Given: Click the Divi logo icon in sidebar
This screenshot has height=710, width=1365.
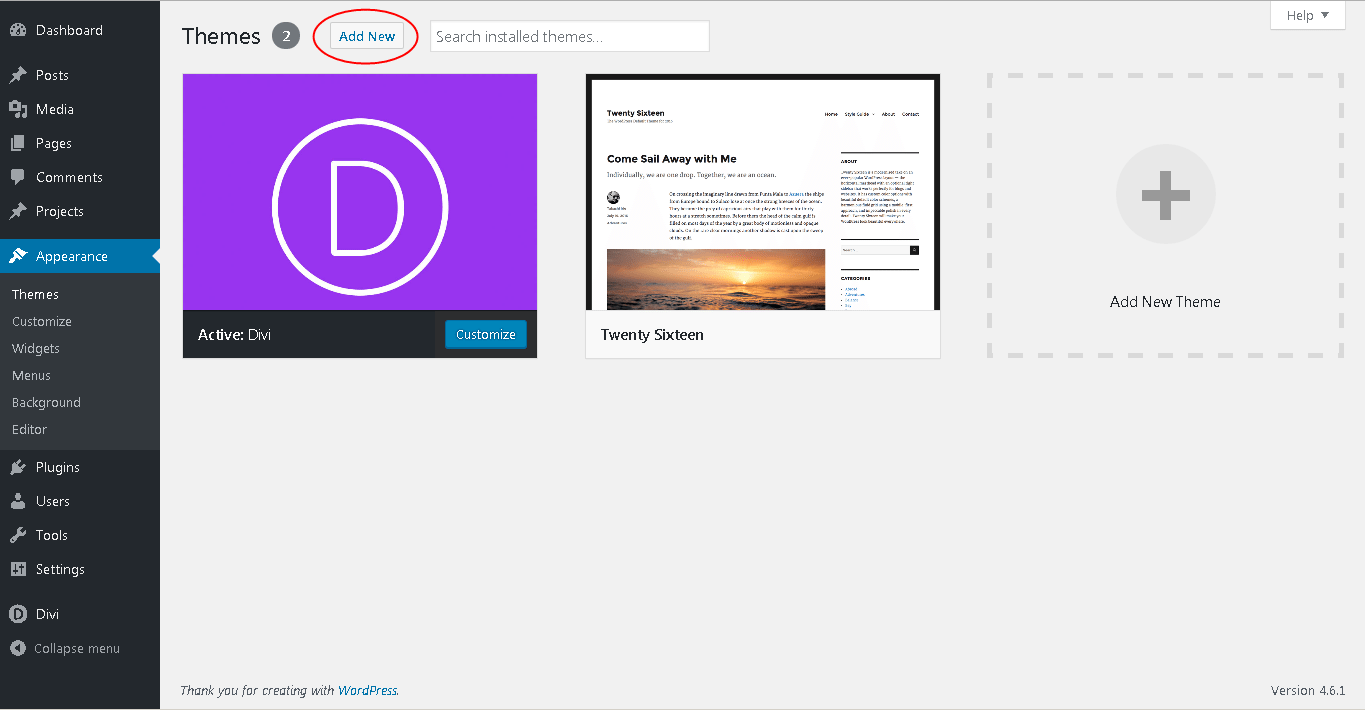Looking at the screenshot, I should coord(18,614).
